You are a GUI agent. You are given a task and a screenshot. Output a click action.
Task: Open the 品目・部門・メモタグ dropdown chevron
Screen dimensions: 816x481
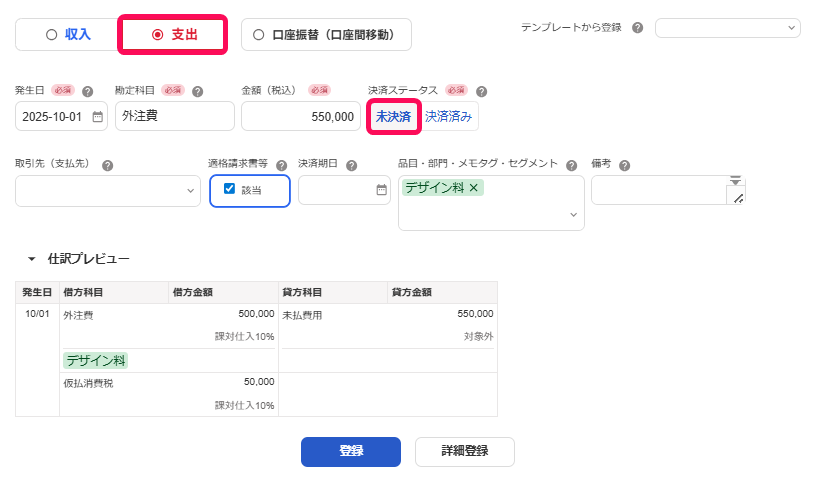click(x=573, y=214)
